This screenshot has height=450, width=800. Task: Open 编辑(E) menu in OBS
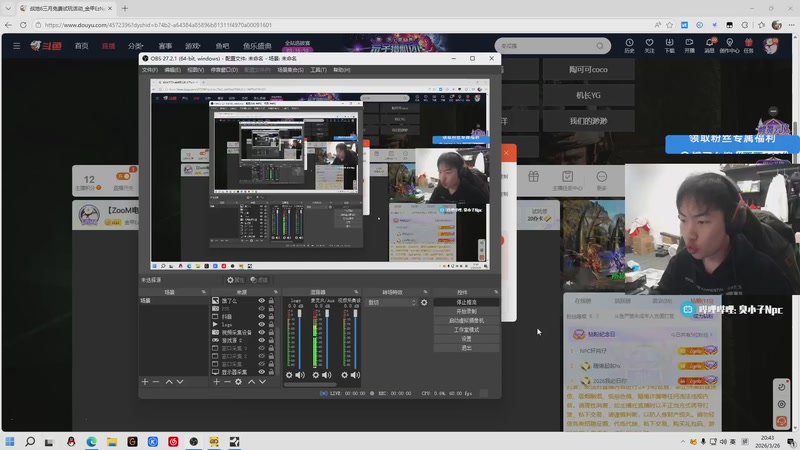[172, 70]
